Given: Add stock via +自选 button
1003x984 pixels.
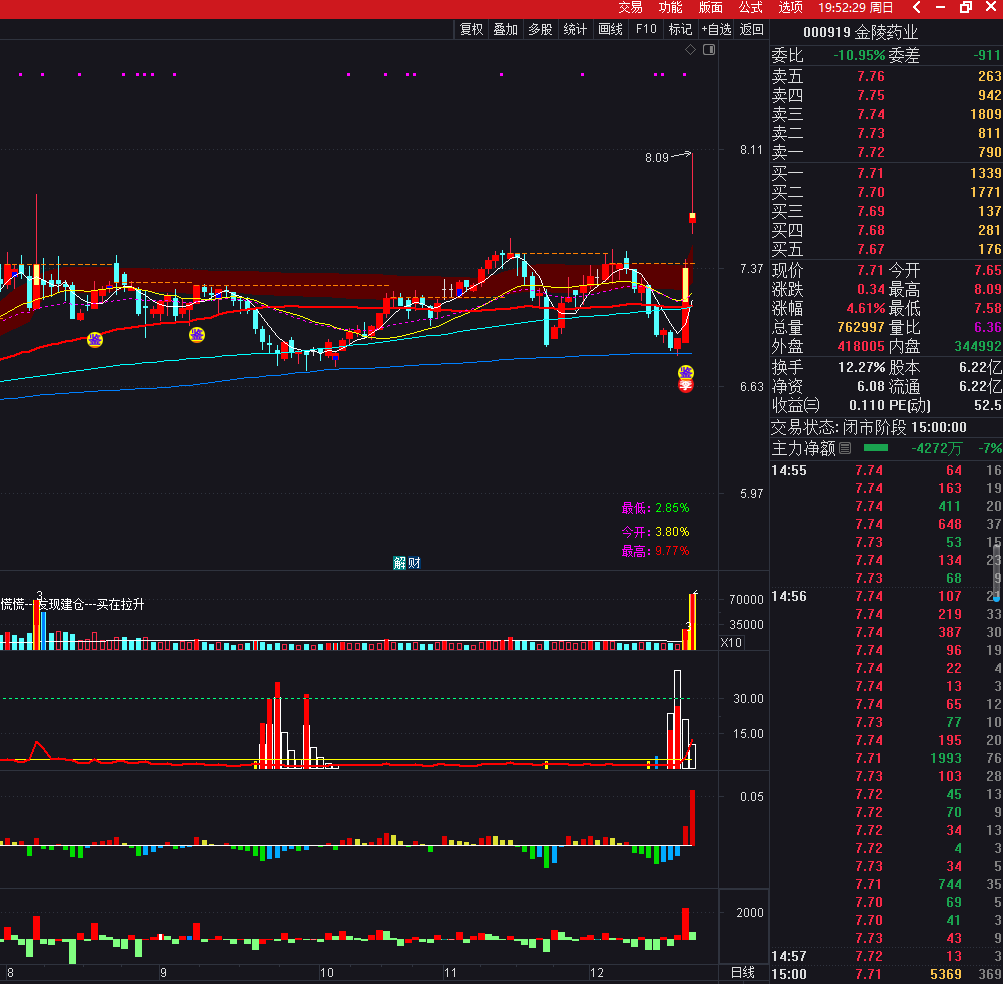Looking at the screenshot, I should tap(716, 29).
